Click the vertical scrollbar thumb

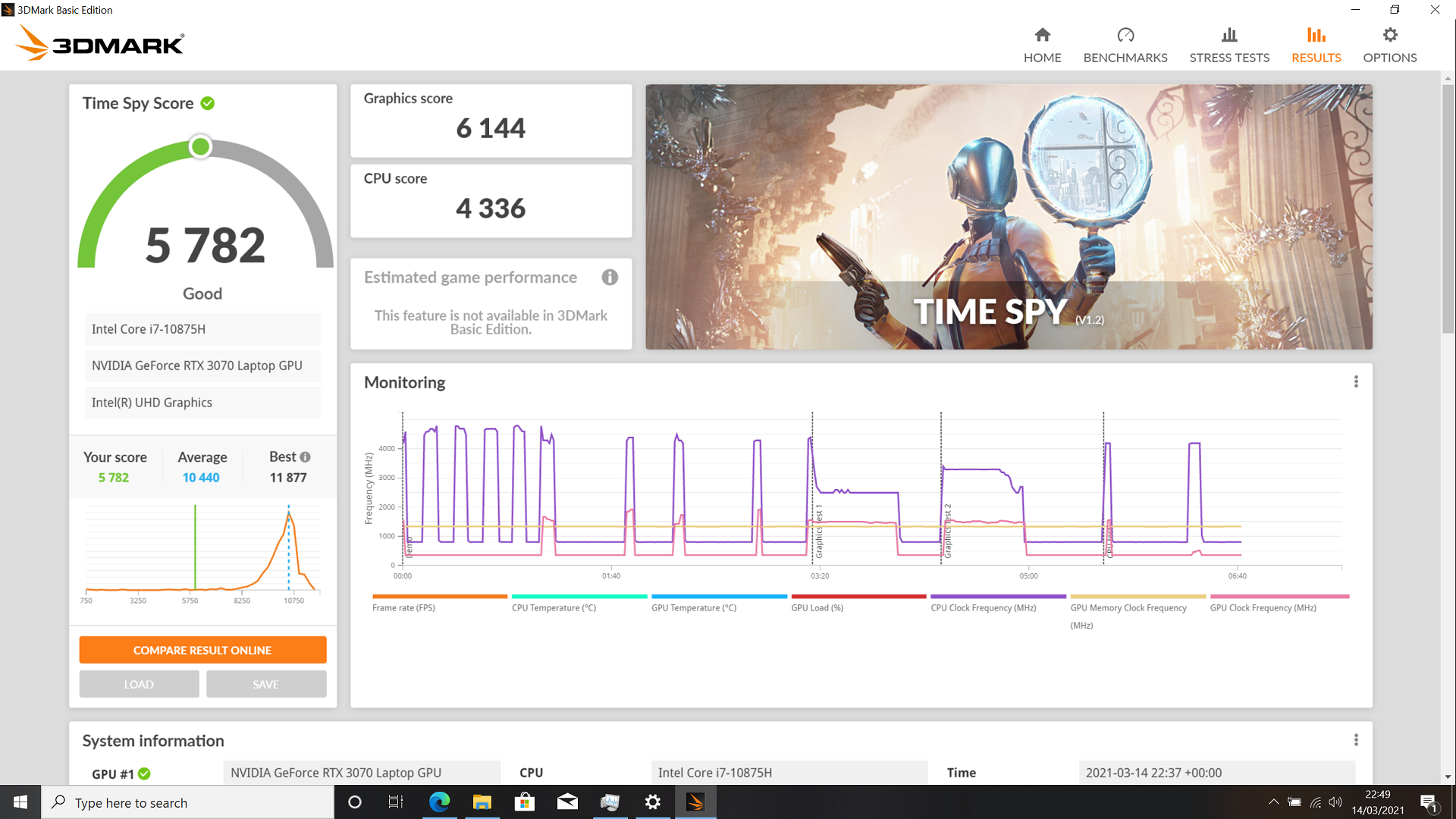[1448, 209]
